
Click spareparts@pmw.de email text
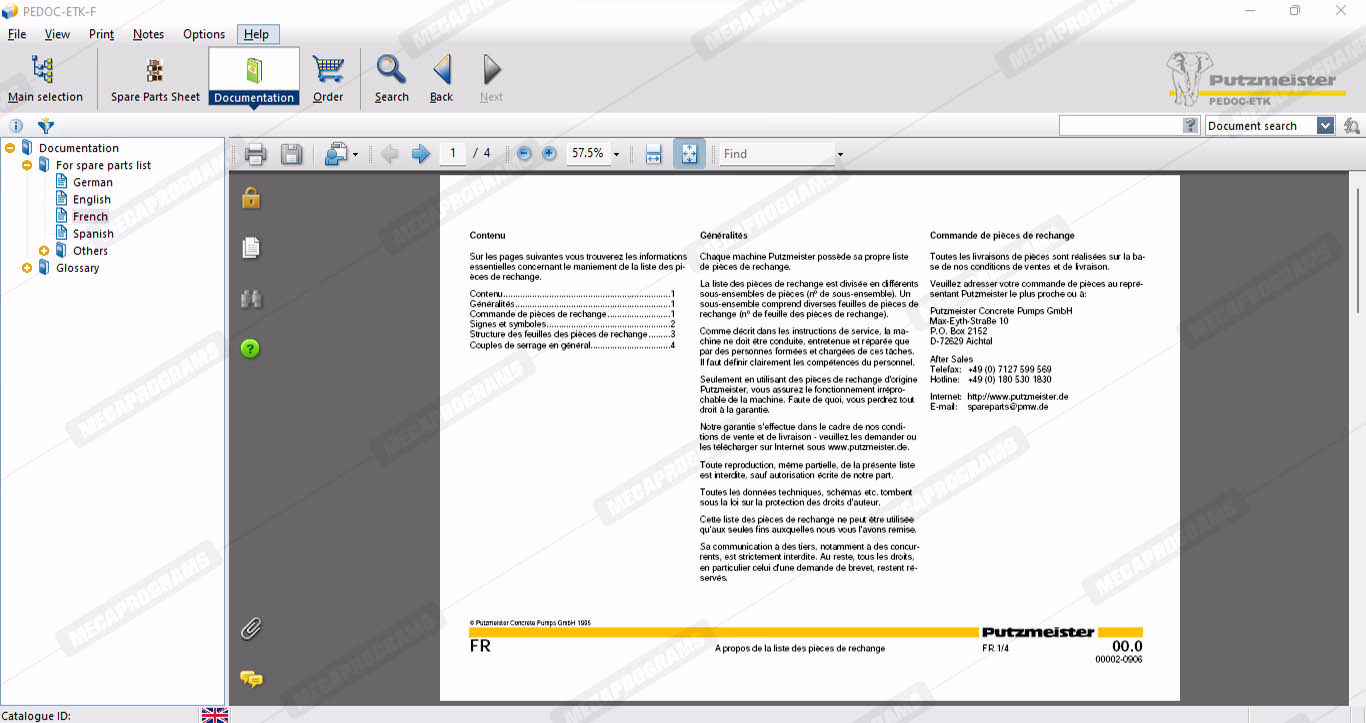tap(1007, 407)
